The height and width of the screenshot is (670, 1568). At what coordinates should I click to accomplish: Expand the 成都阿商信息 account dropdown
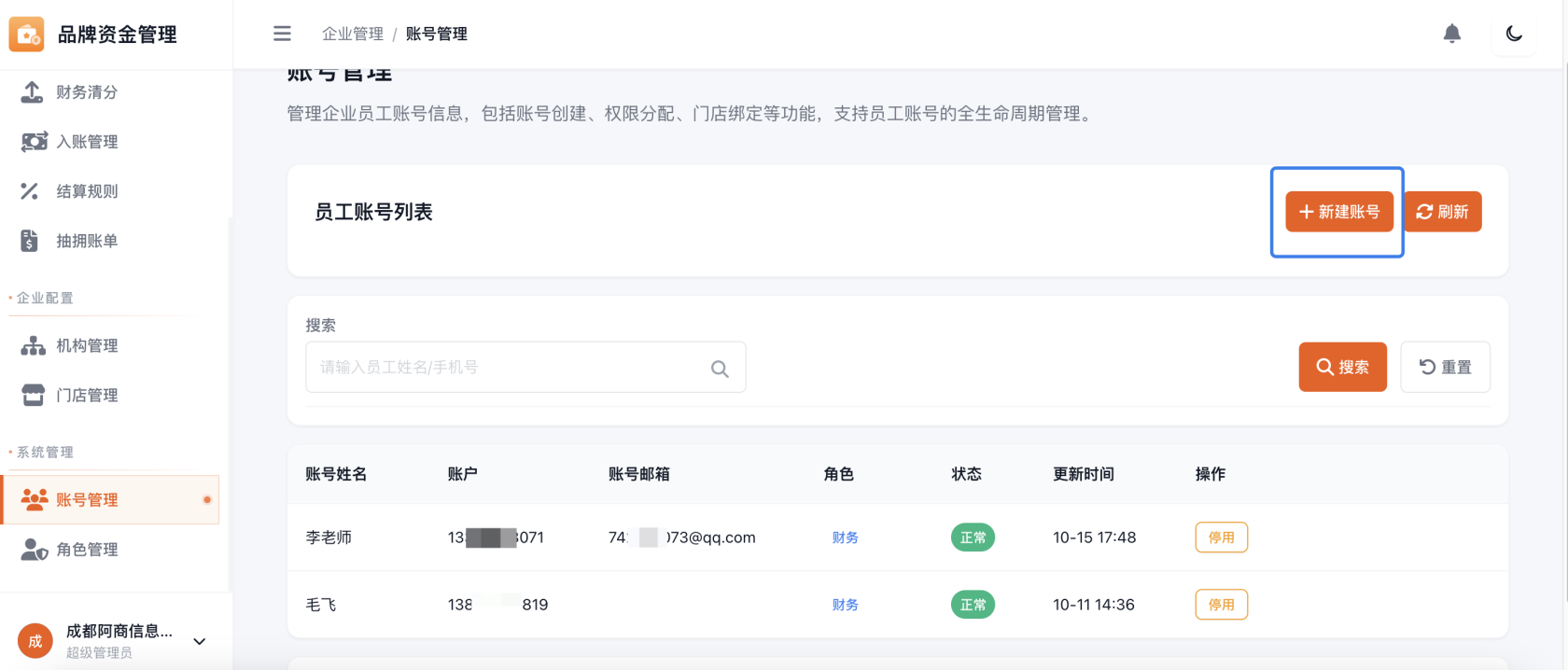click(x=199, y=641)
